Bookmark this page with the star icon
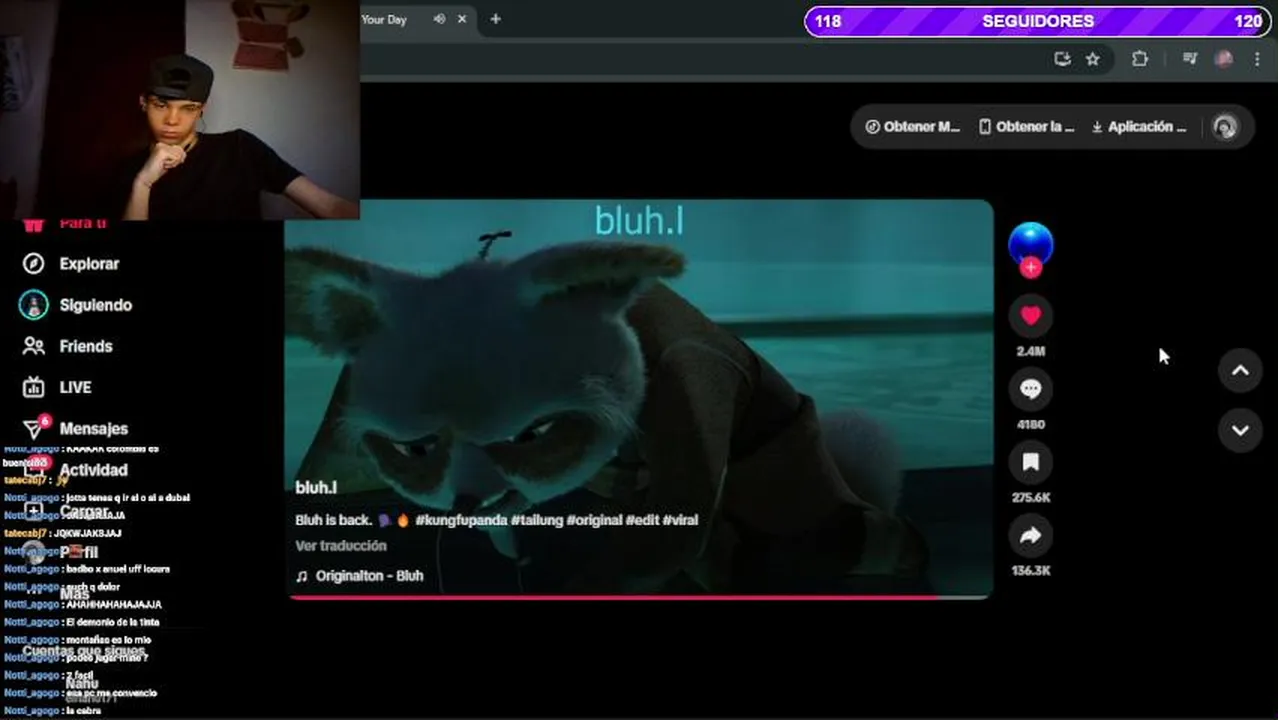The width and height of the screenshot is (1278, 720). point(1093,59)
